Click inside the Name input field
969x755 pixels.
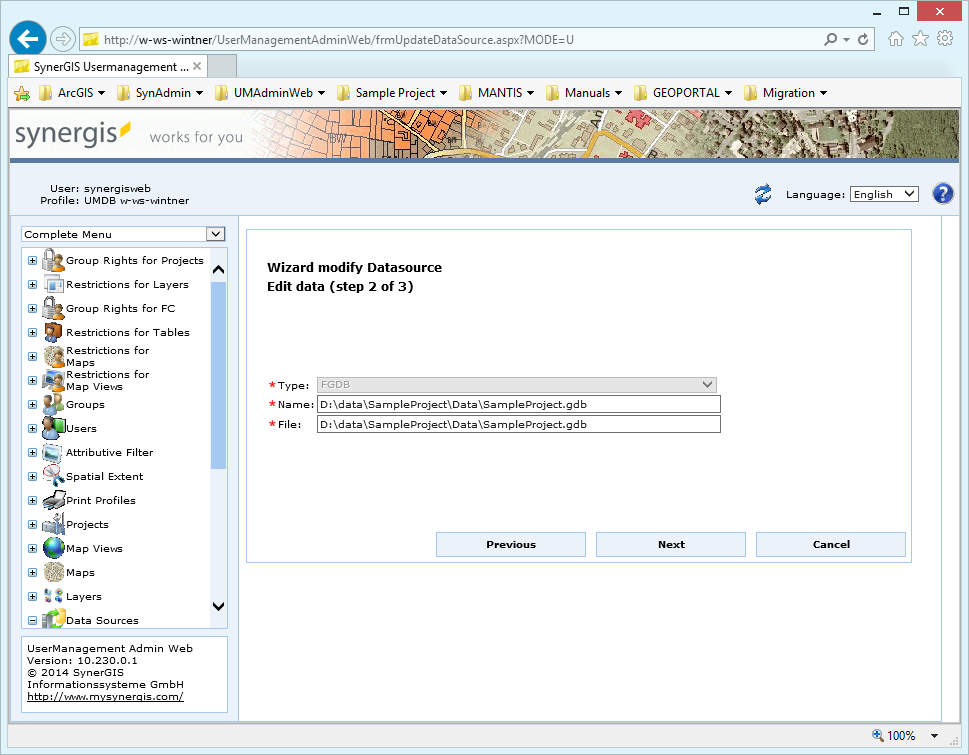tap(517, 404)
